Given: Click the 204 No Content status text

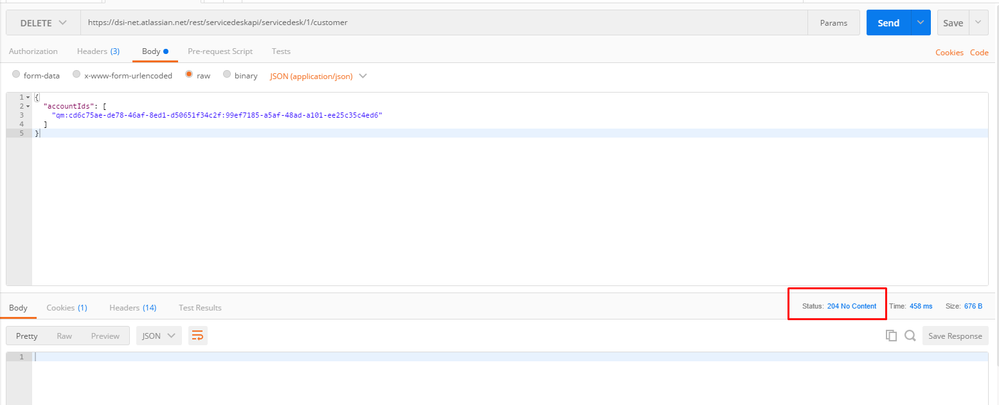Looking at the screenshot, I should [852, 306].
